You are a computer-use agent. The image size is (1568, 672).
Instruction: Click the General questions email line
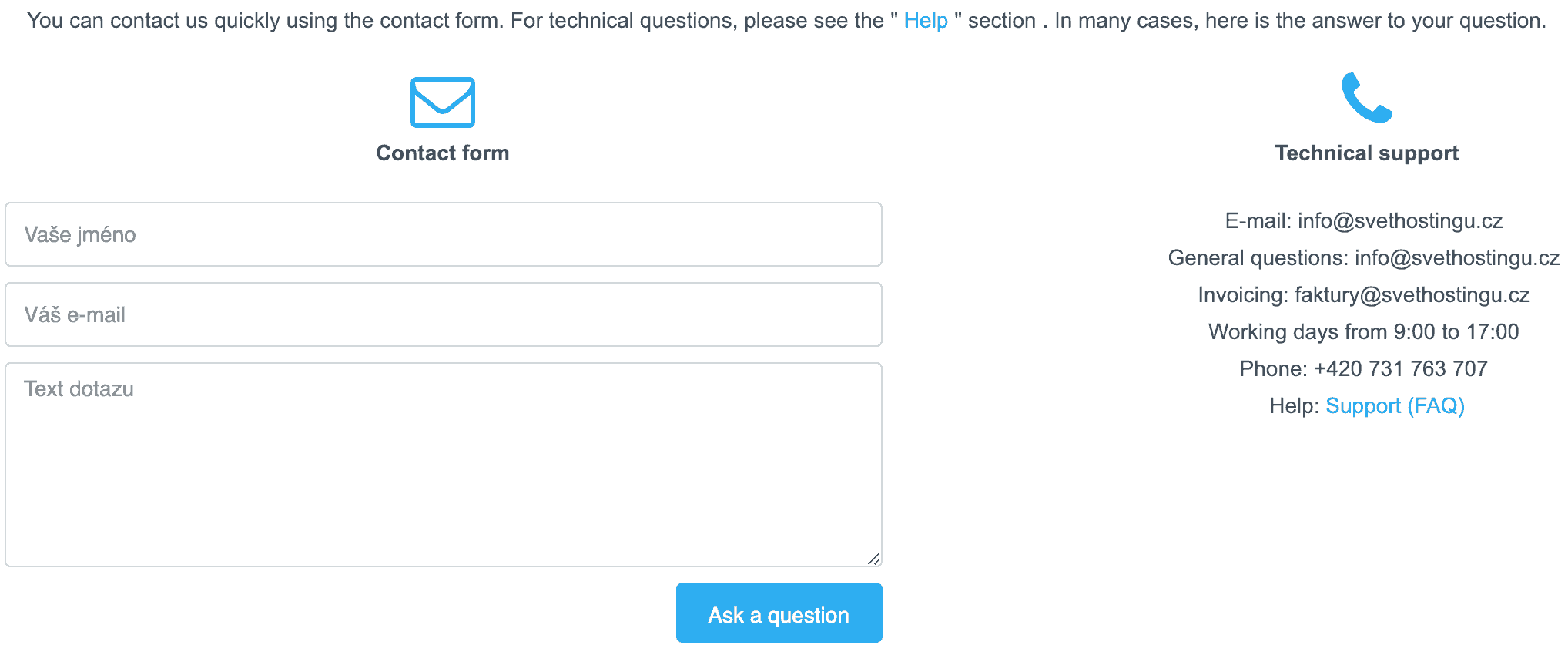(1364, 258)
